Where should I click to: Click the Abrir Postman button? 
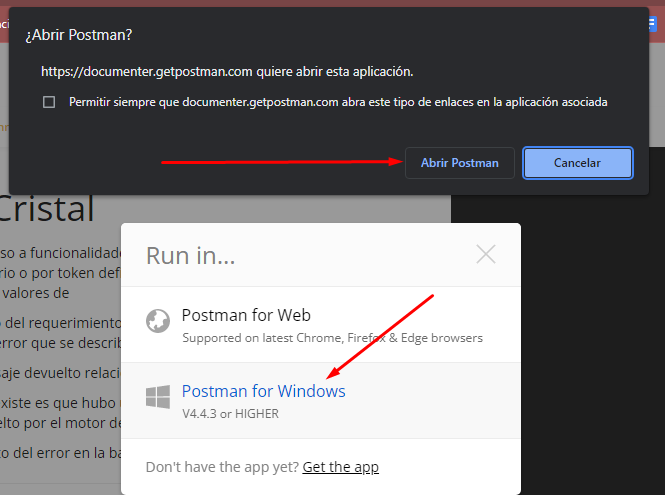[x=460, y=163]
